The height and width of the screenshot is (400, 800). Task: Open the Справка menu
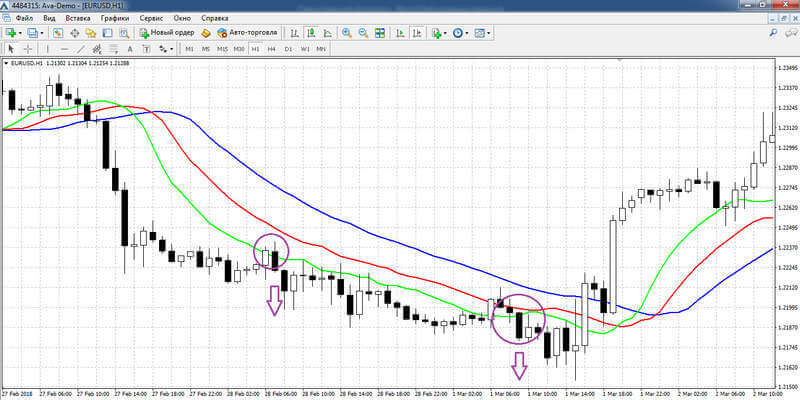(215, 18)
